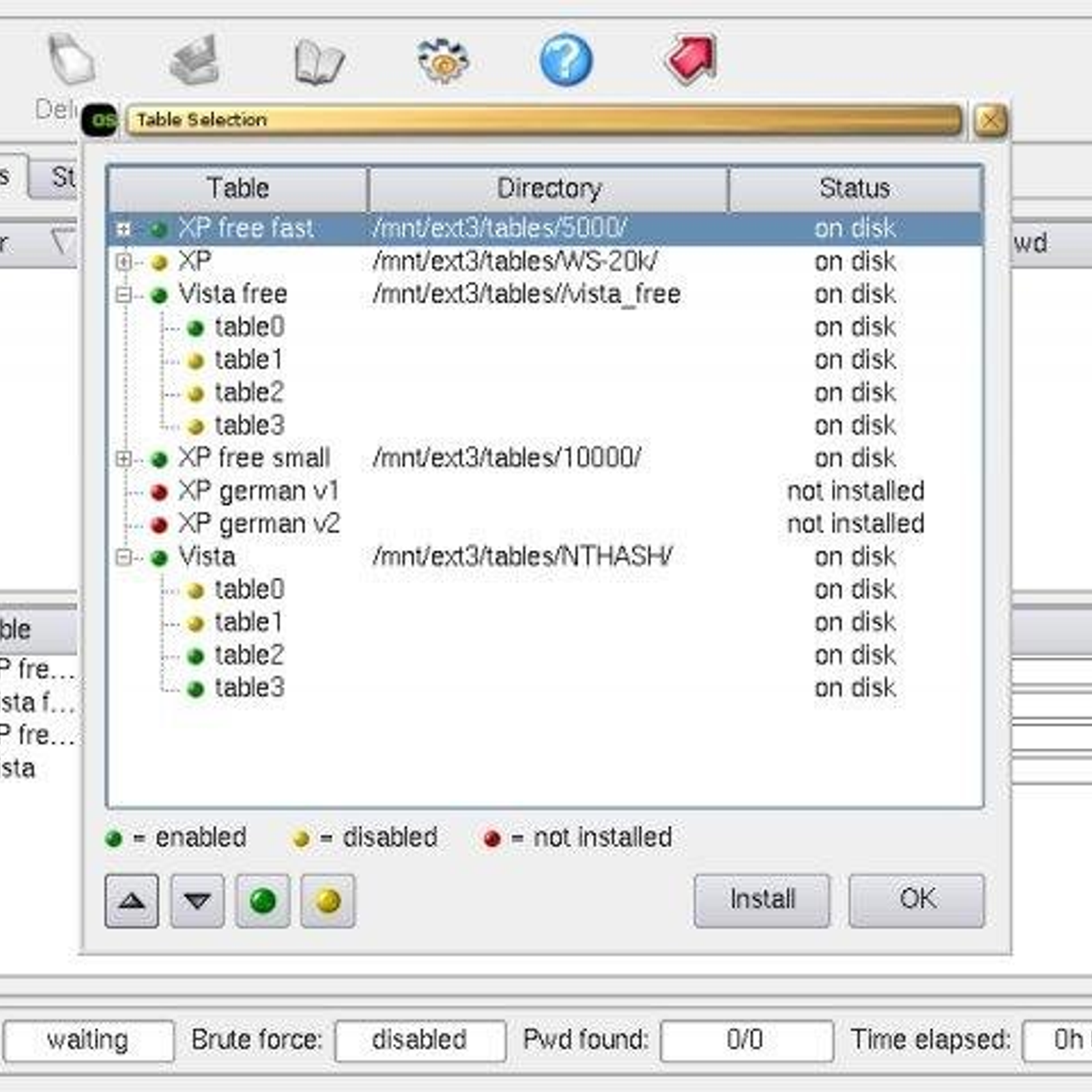The height and width of the screenshot is (1092, 1092).
Task: Move selected table down with arrow button
Action: pos(197,901)
